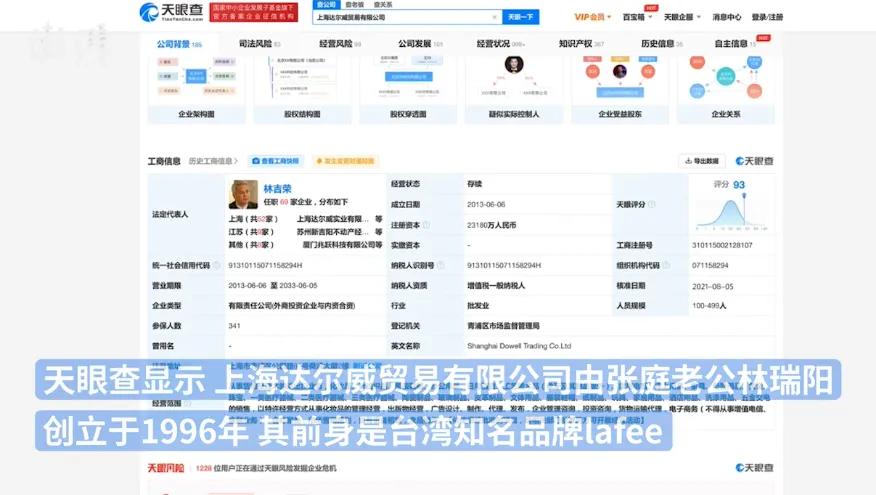Select the 查公司 search mode tab
The image size is (876, 495).
[326, 4]
